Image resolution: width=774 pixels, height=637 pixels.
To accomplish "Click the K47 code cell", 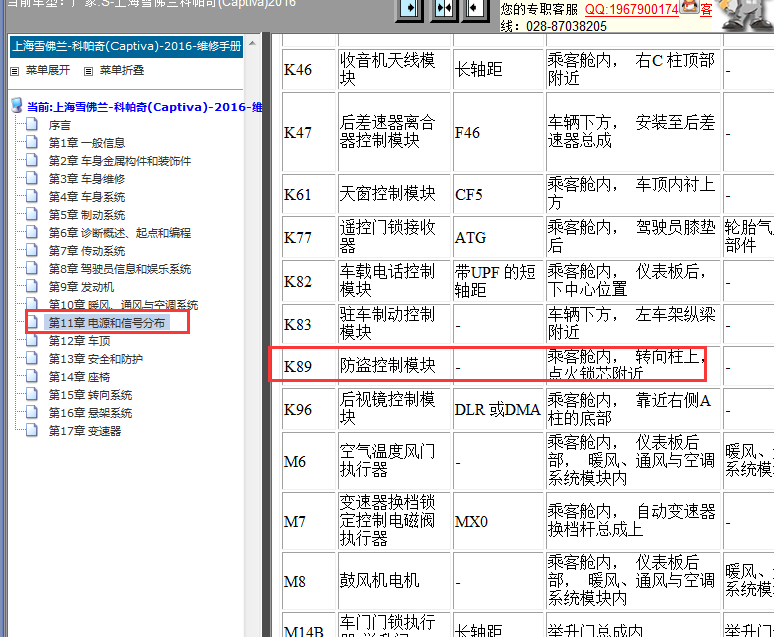I will tap(309, 132).
